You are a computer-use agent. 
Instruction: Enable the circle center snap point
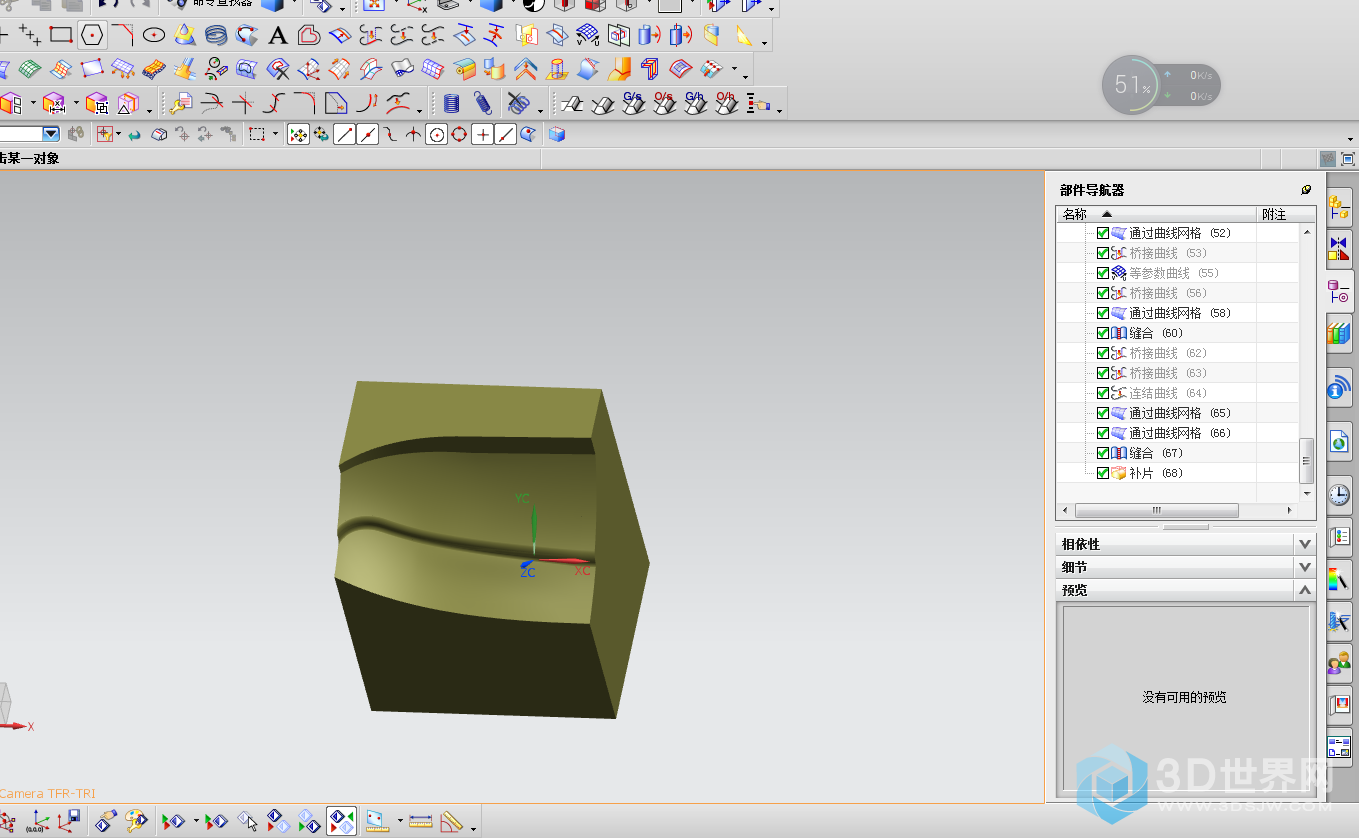pyautogui.click(x=436, y=134)
